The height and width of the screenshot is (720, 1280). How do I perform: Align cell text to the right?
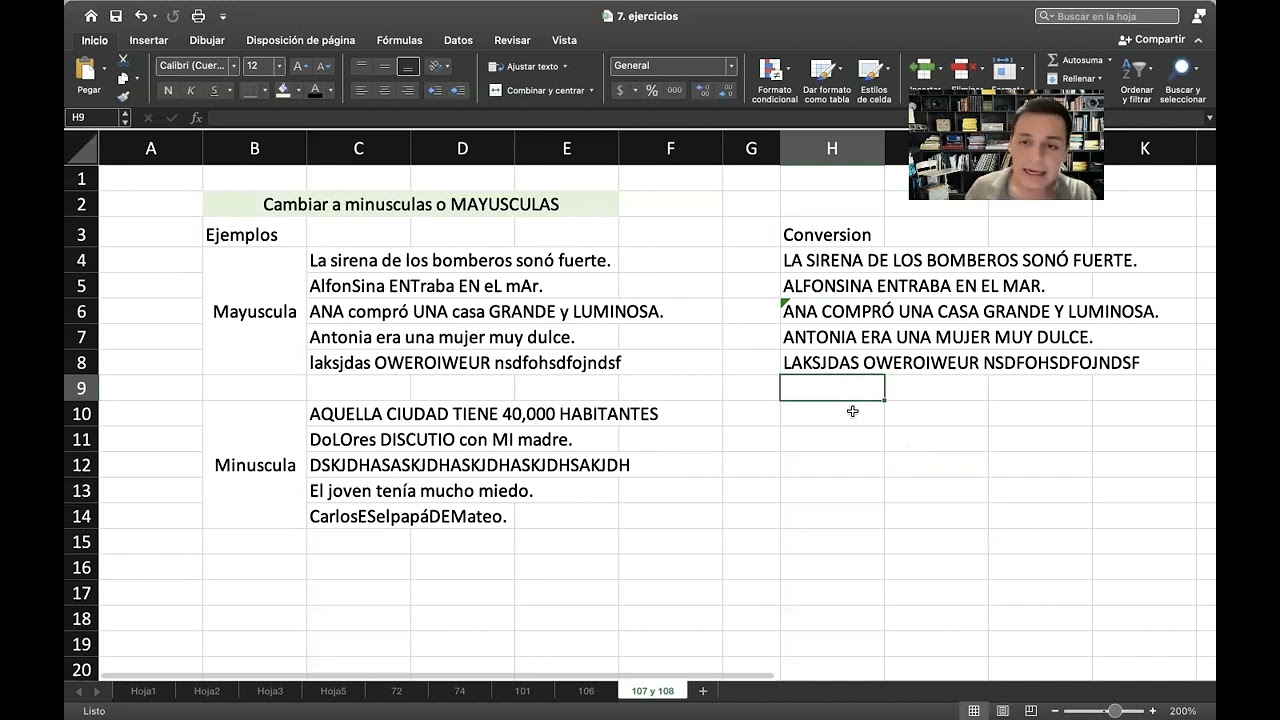407,90
